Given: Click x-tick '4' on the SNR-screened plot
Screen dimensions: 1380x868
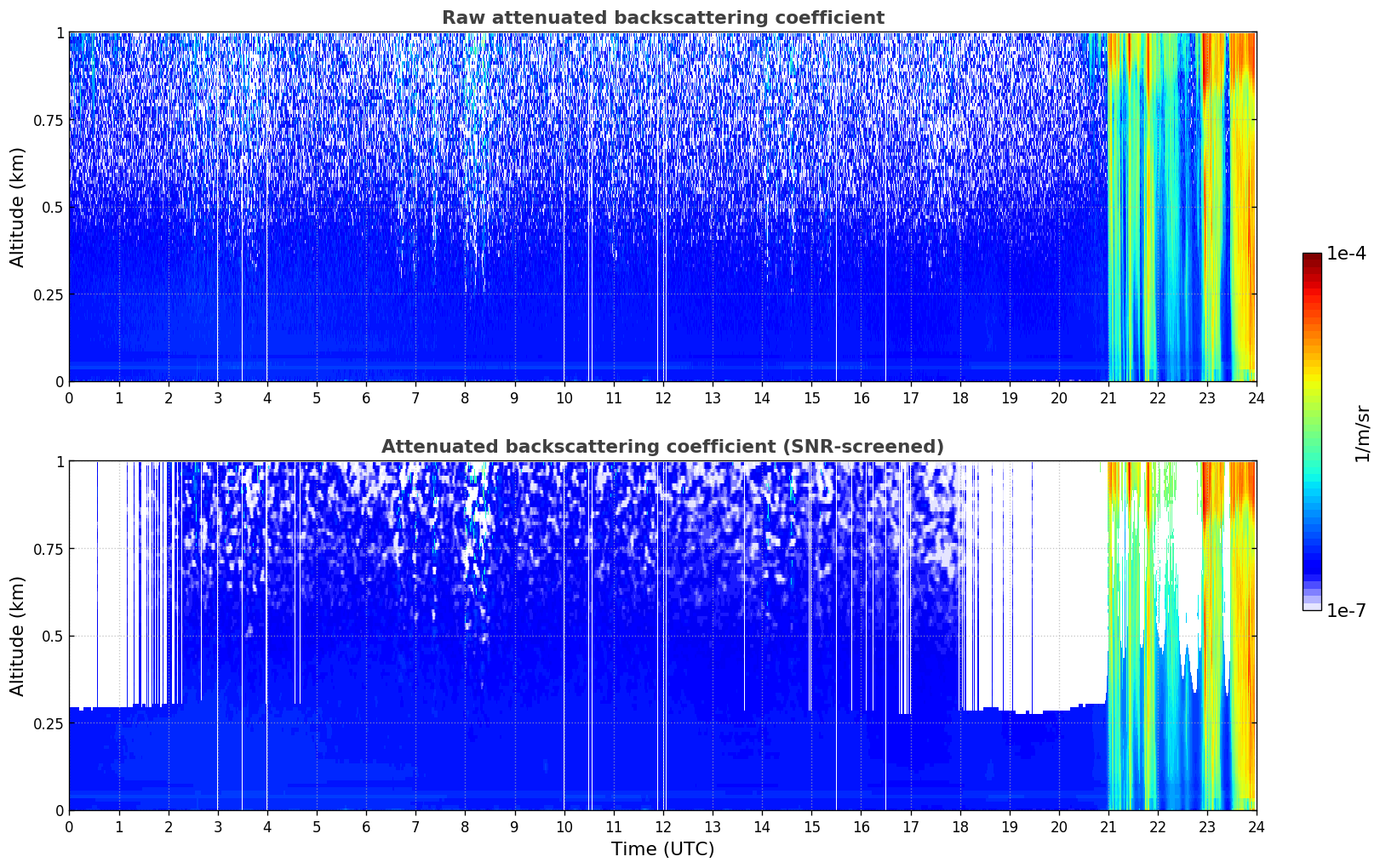Looking at the screenshot, I should click(x=267, y=826).
